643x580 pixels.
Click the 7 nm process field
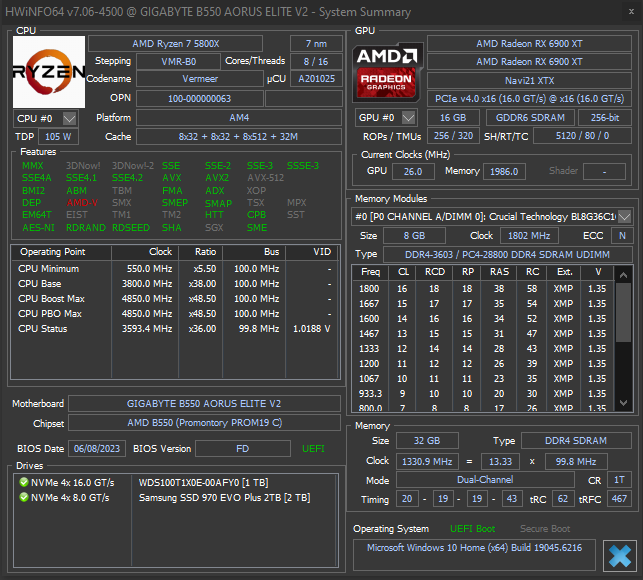pos(316,43)
